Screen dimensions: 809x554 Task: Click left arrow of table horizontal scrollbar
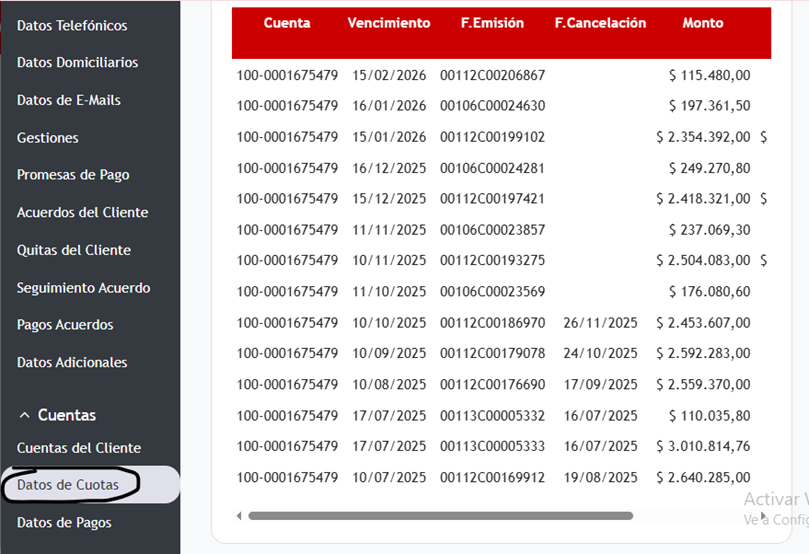(239, 516)
